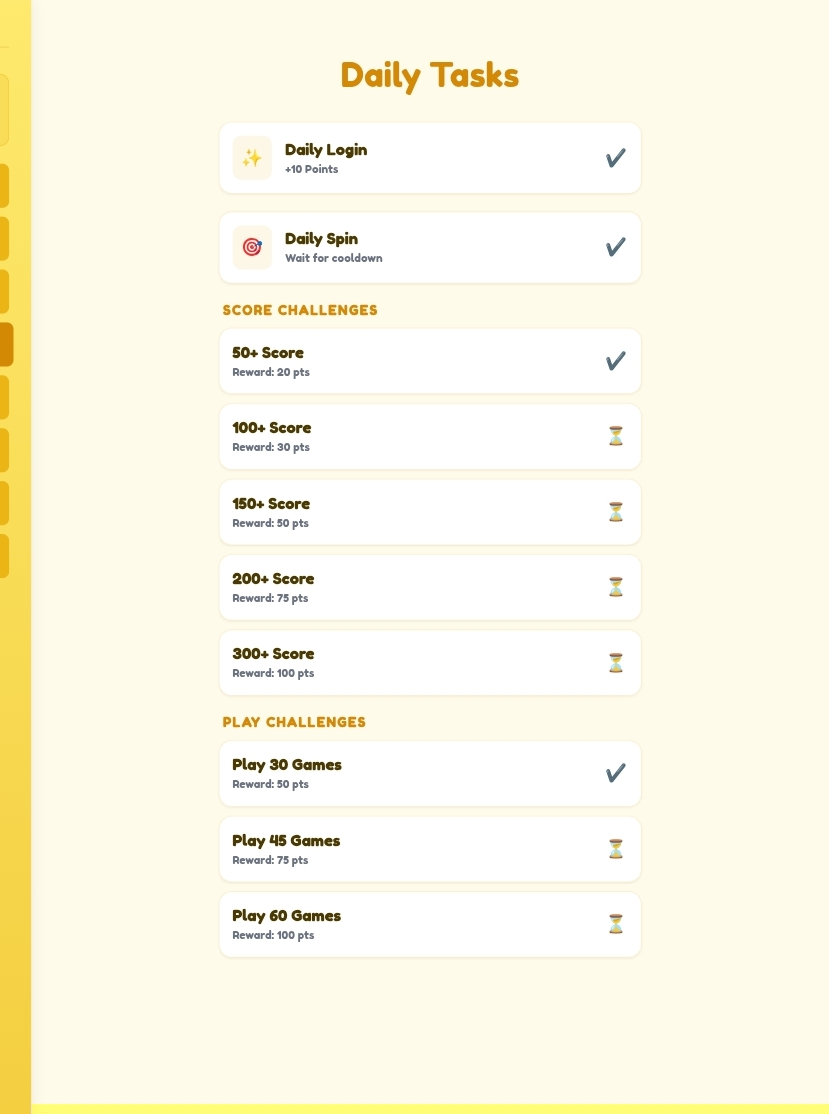Screen dimensions: 829x1114
Task: Click the hourglass icon for 300+ Score
Action: (616, 663)
